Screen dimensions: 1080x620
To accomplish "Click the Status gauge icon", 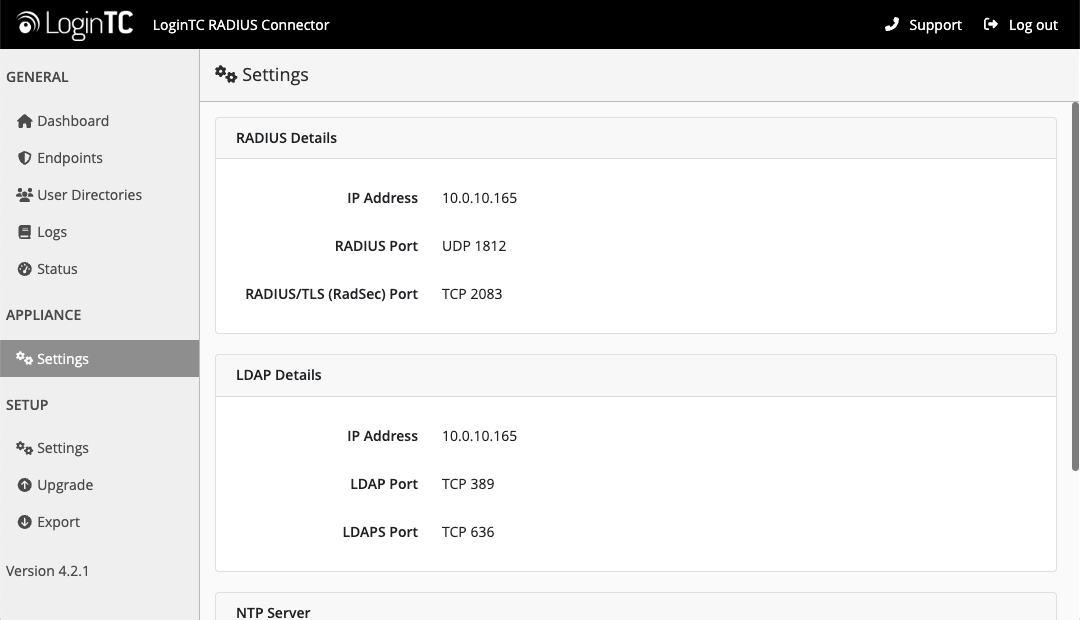I will 25,269.
